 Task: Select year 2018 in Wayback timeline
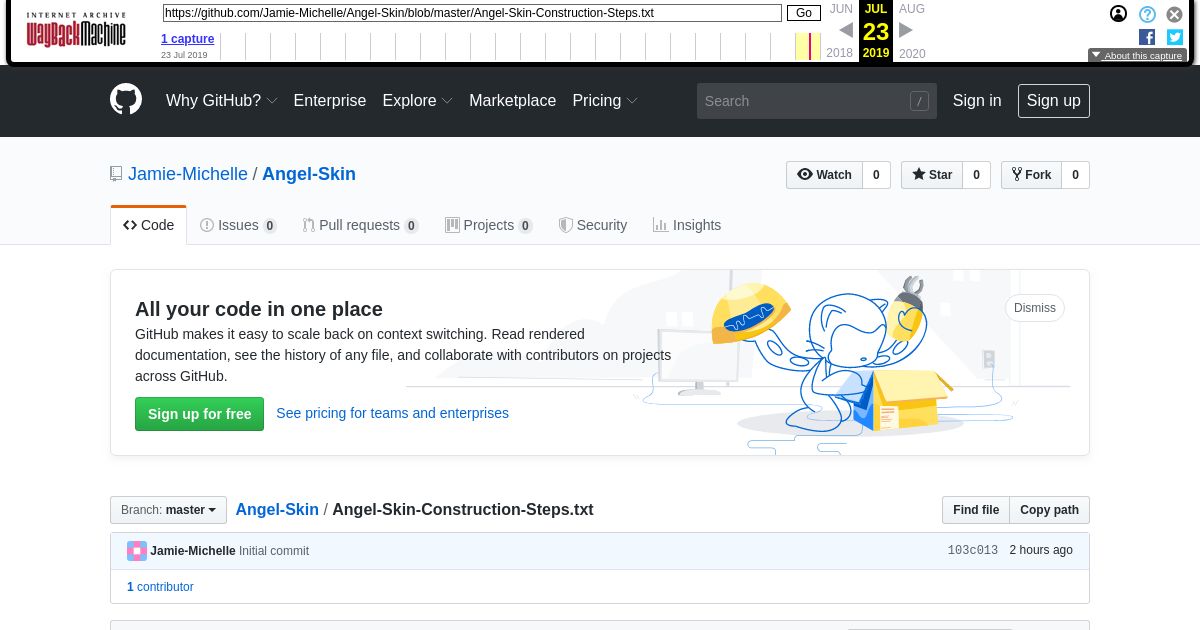tap(840, 53)
